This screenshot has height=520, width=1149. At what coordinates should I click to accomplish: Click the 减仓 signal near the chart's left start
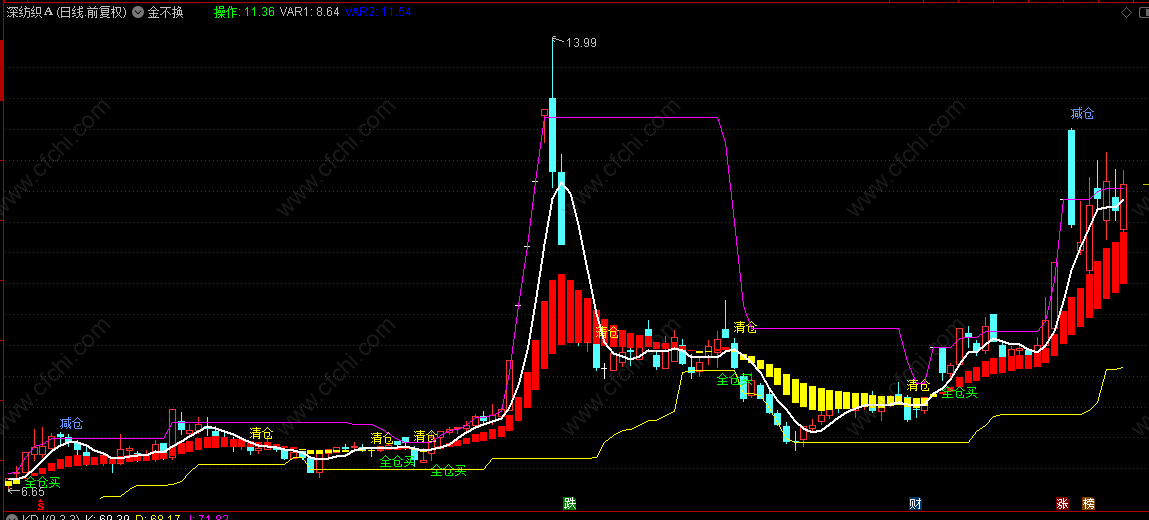pos(72,423)
